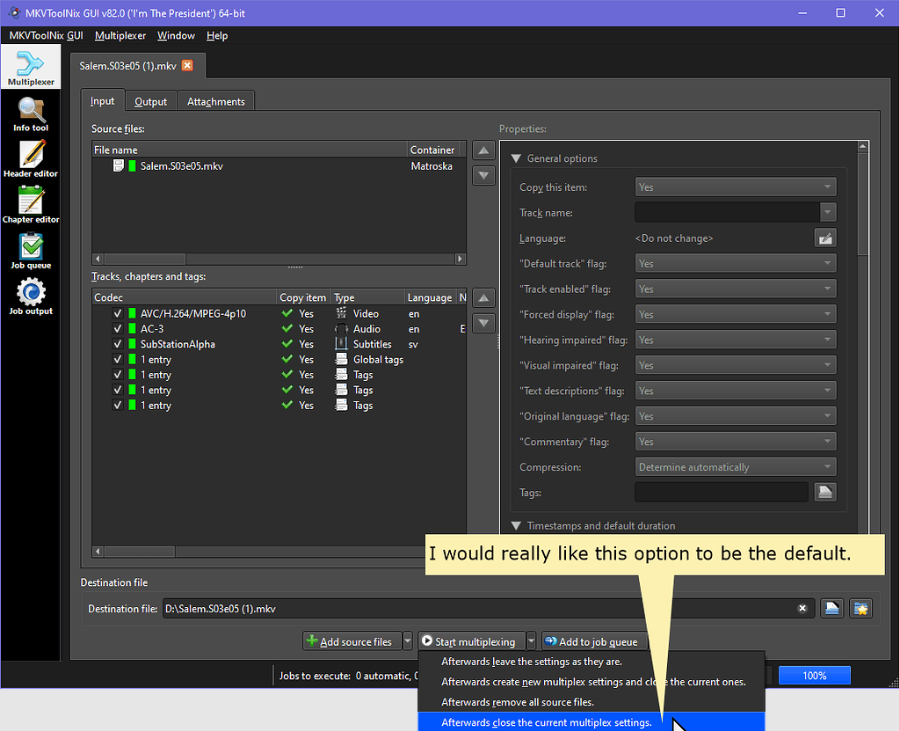Click the Destination file input field

(x=480, y=608)
